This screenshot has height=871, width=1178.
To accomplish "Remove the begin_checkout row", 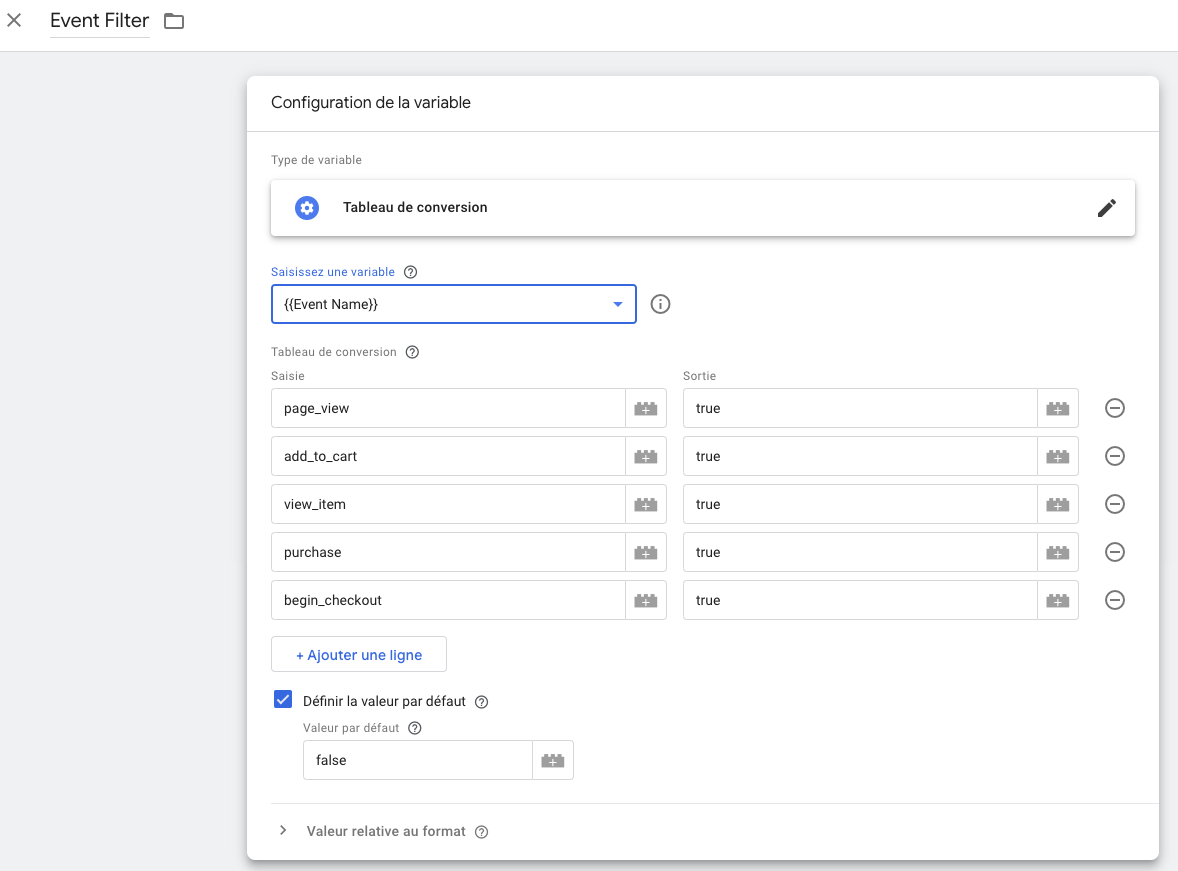I will (1115, 600).
